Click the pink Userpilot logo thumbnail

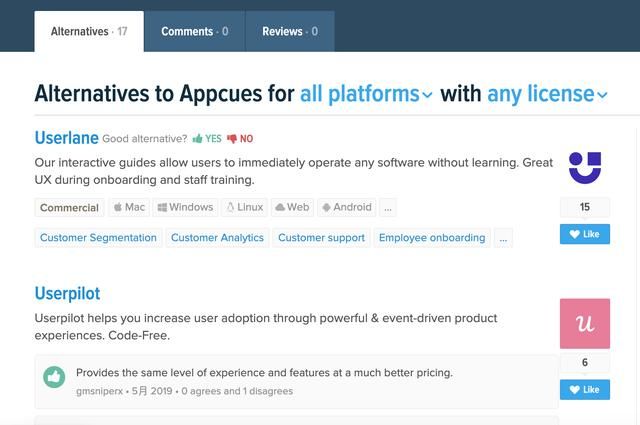[x=585, y=323]
